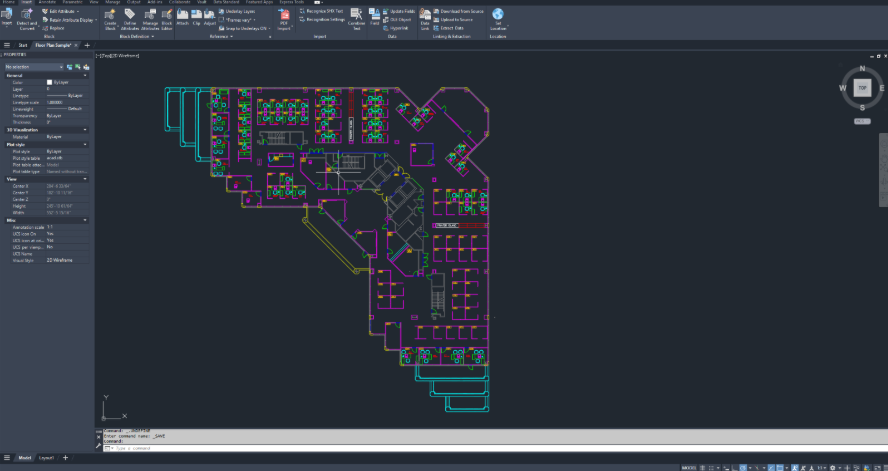
Task: Click the Select Objects icon in Properties
Action: (78, 67)
